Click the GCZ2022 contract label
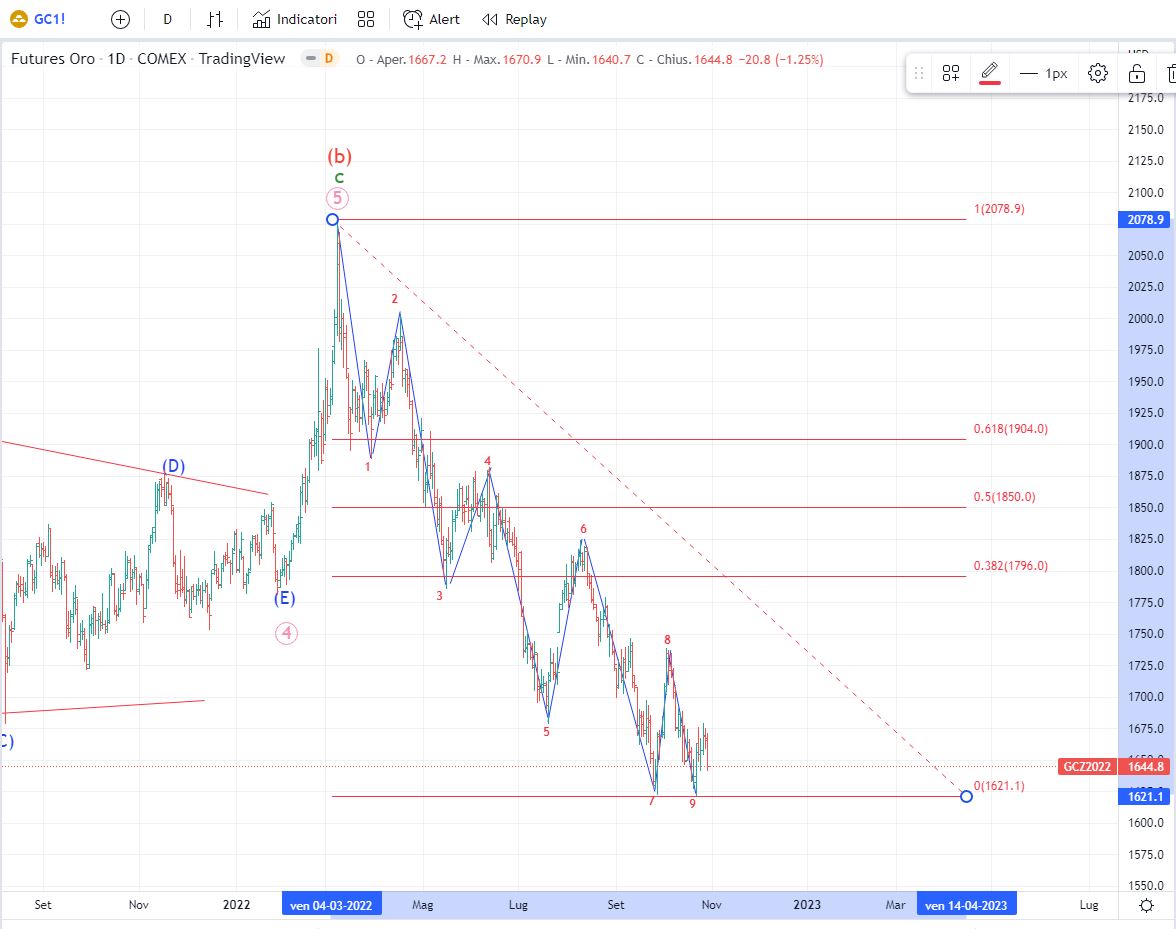 point(1088,766)
